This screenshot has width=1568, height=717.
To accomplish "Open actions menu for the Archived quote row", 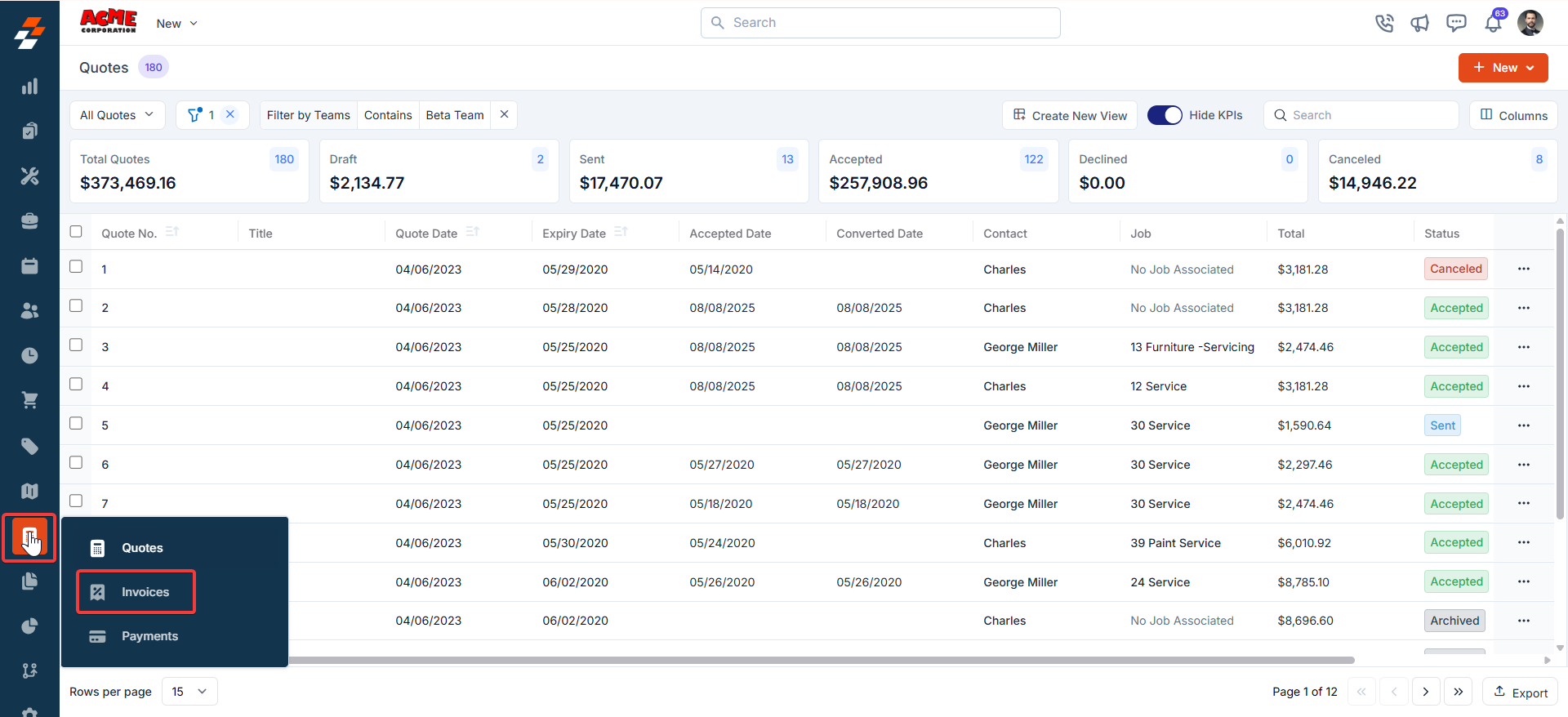I will (x=1524, y=621).
